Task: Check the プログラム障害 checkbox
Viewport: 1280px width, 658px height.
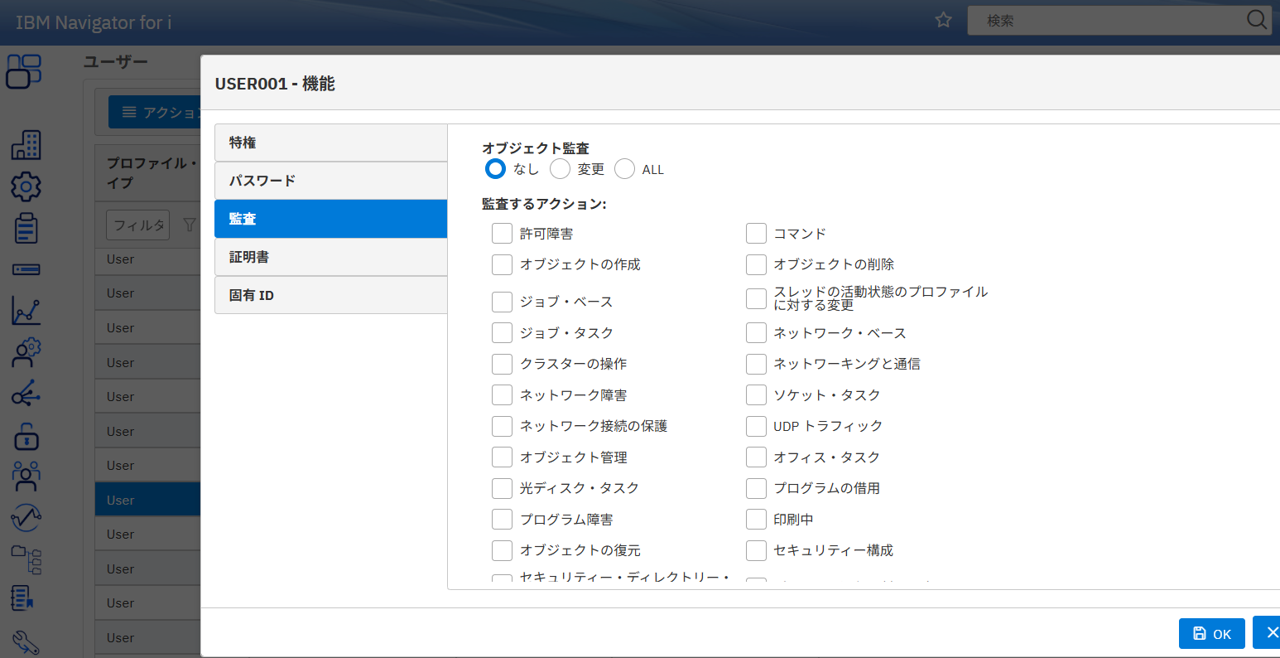Action: coord(502,520)
